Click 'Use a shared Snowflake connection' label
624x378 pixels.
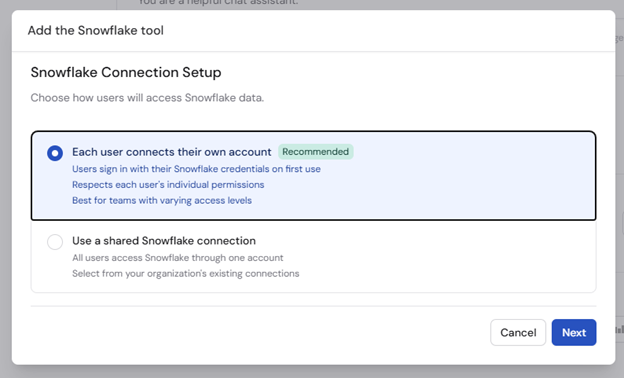click(x=164, y=241)
